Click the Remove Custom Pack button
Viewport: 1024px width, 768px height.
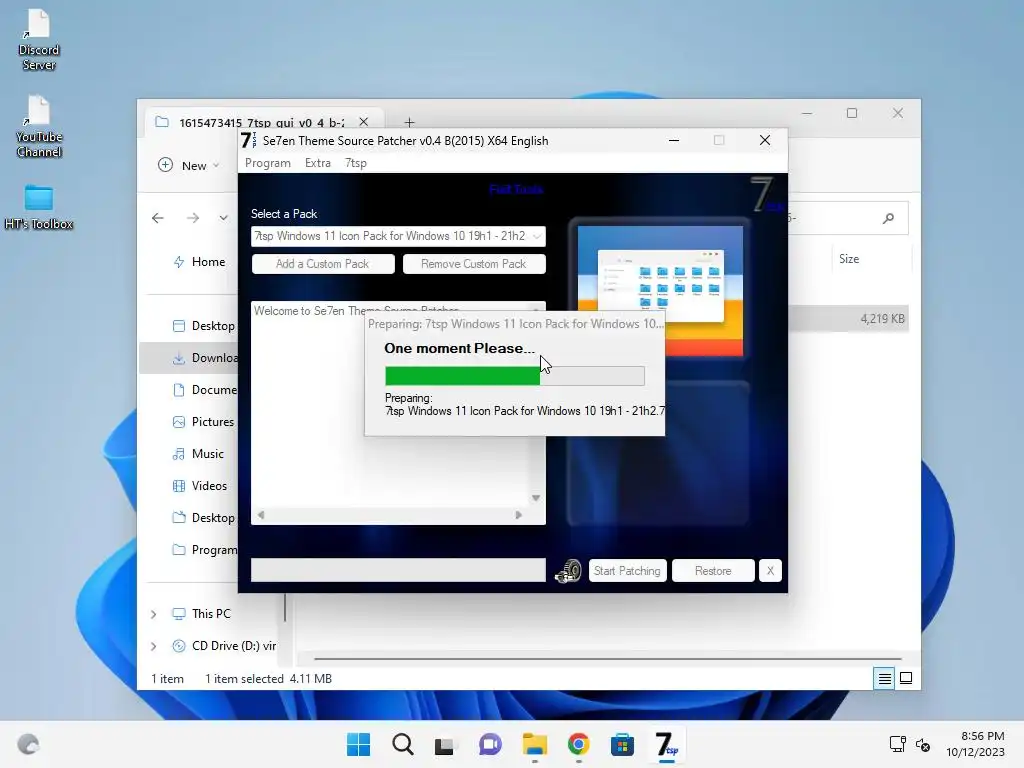(473, 264)
